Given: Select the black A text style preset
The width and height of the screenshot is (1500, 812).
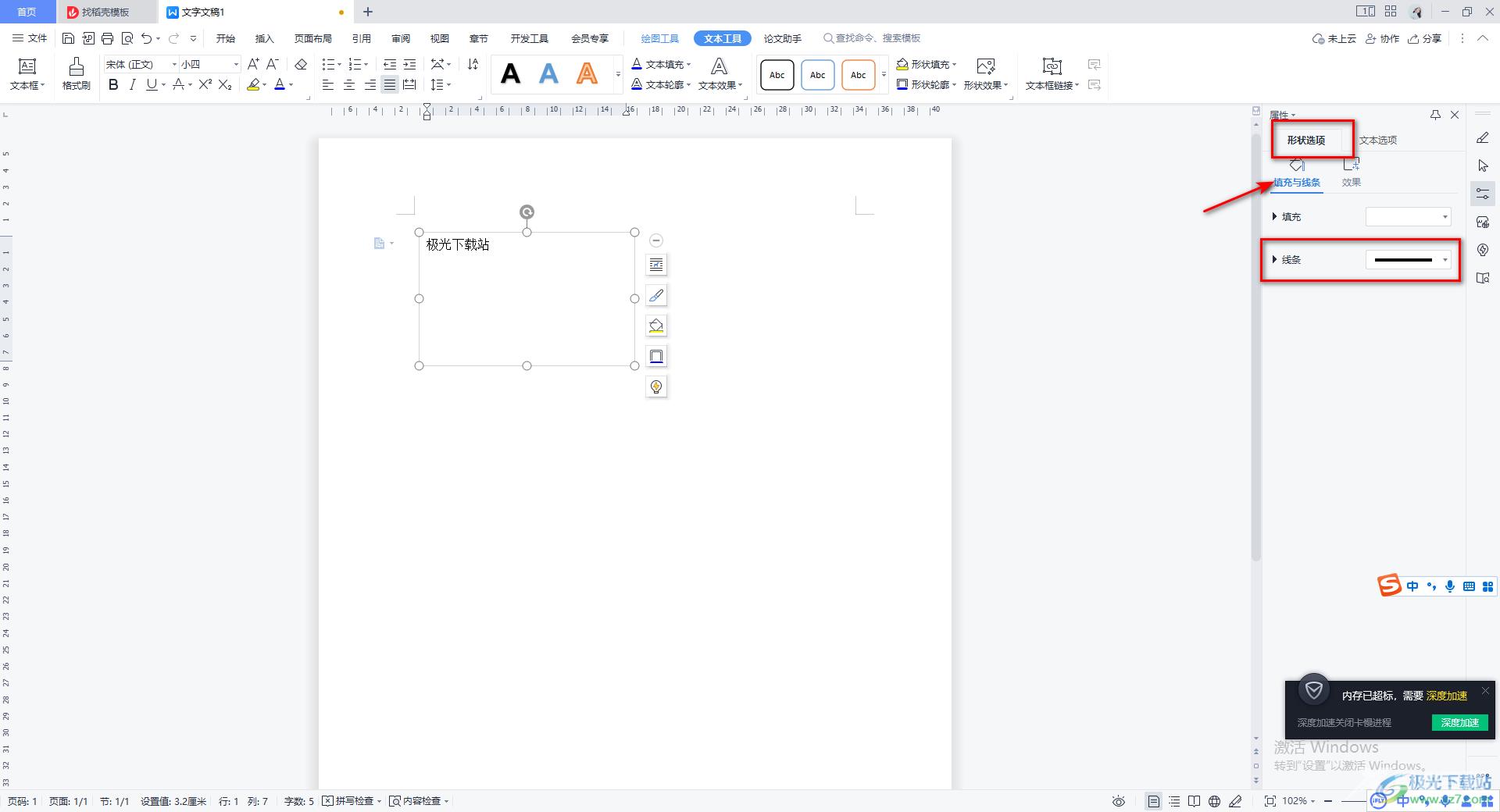Looking at the screenshot, I should pos(511,74).
